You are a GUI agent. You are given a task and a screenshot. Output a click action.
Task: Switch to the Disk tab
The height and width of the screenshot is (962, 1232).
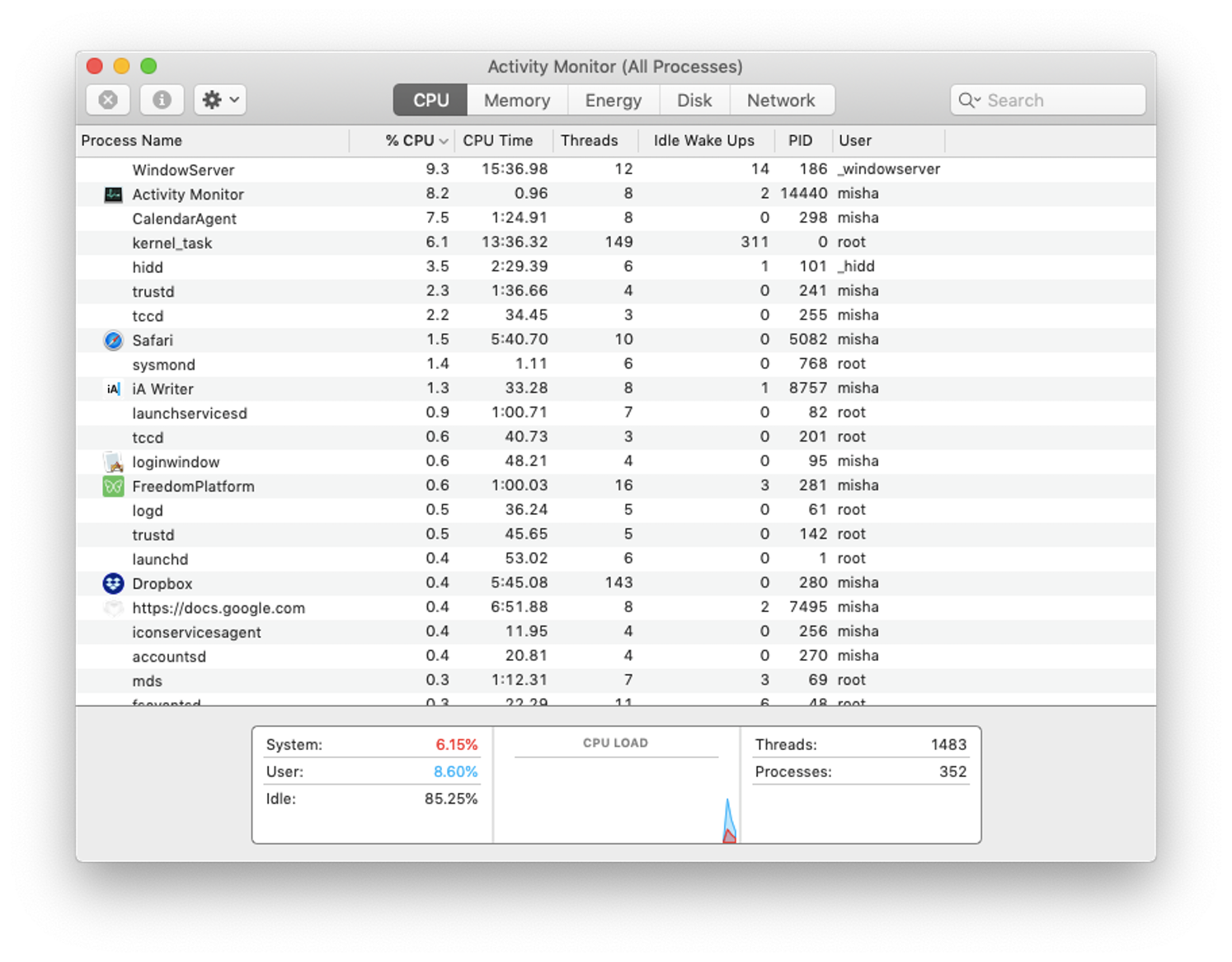point(694,100)
